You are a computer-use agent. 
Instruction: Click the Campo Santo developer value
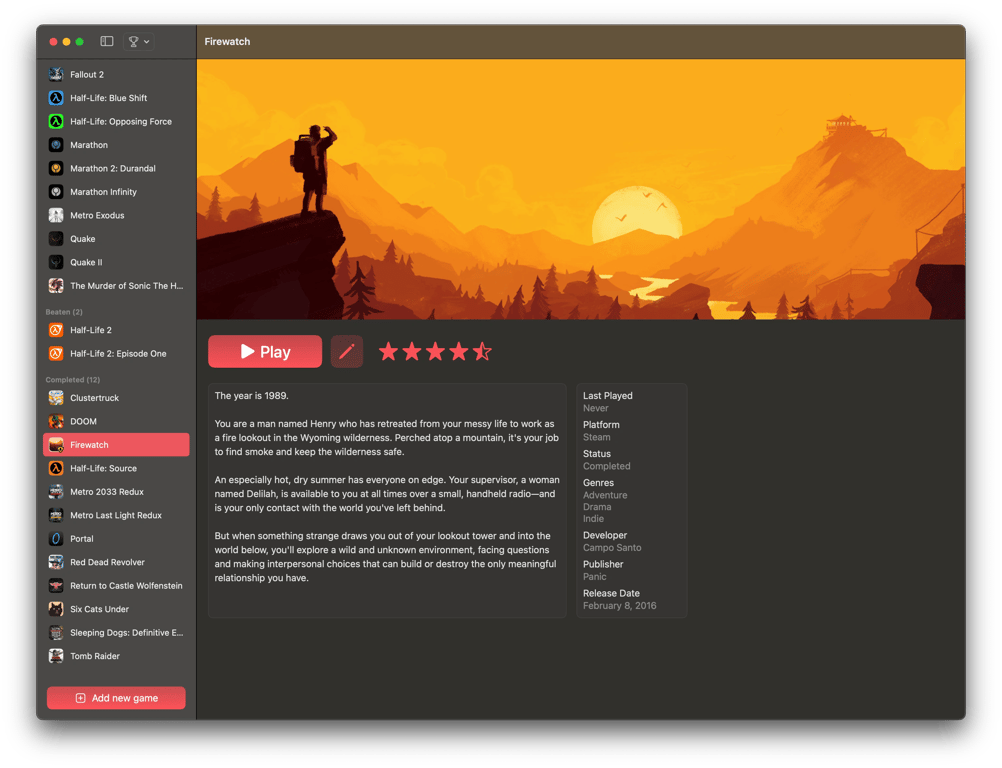coord(612,548)
